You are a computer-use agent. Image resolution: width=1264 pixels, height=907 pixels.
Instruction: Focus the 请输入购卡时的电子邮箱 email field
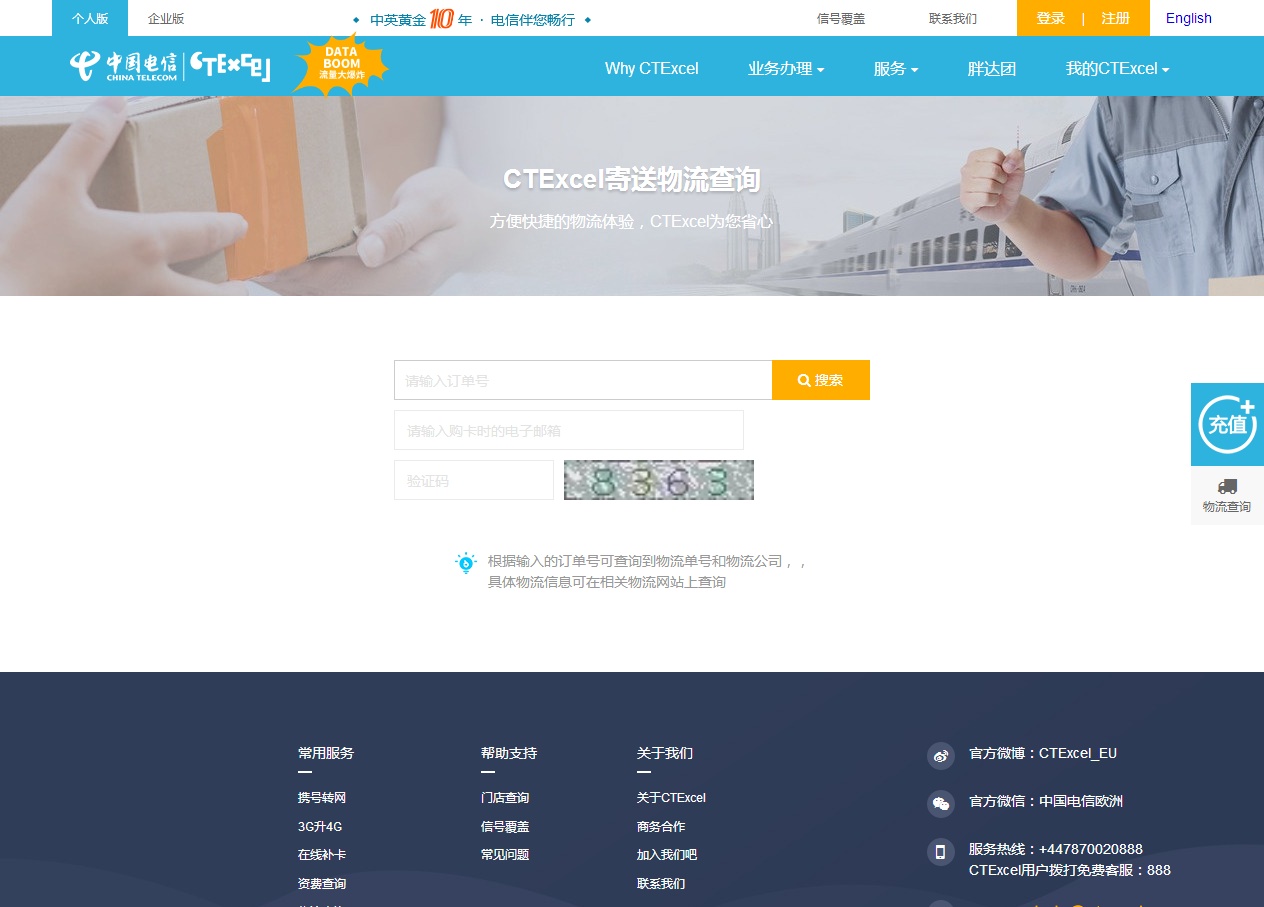[569, 430]
